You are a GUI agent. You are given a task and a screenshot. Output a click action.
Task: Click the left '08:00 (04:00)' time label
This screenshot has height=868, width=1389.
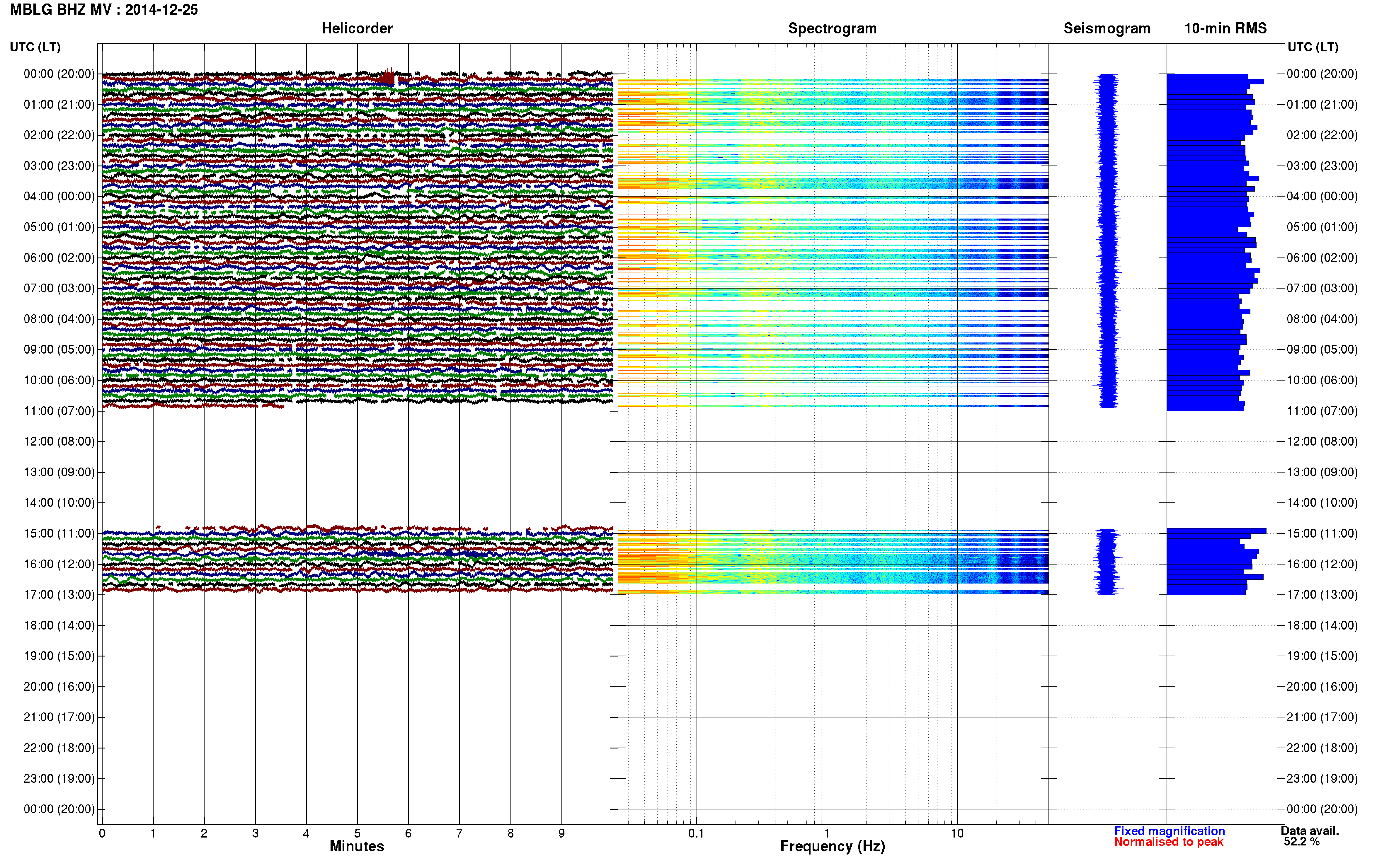point(59,319)
